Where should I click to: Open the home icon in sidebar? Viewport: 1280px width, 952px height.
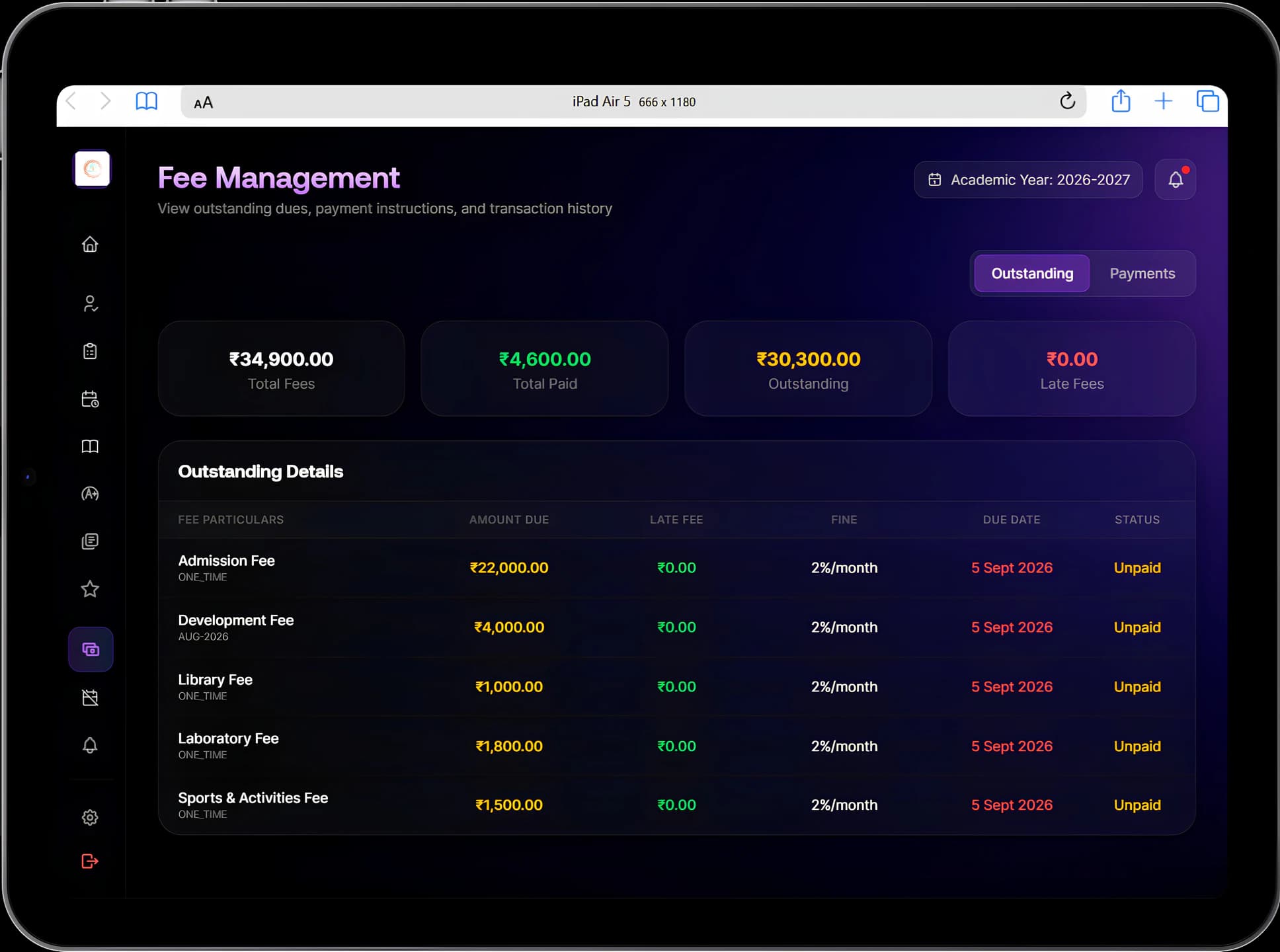[x=90, y=245]
